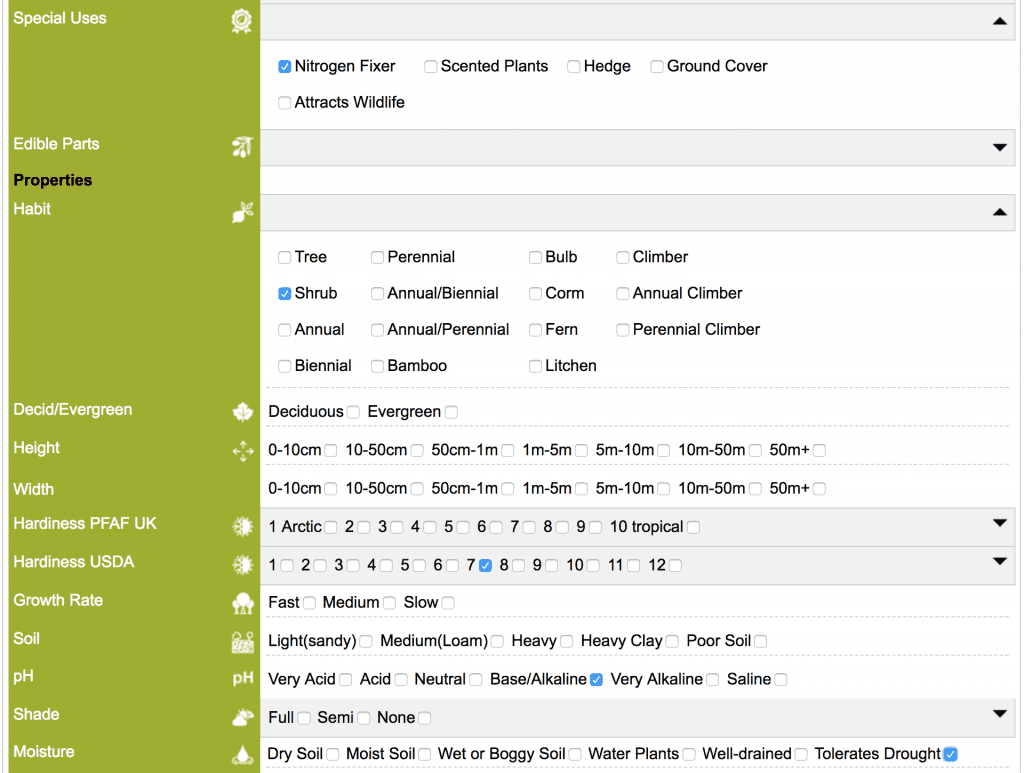1024x773 pixels.
Task: Tick the Poor Soil checkbox
Action: pos(761,641)
